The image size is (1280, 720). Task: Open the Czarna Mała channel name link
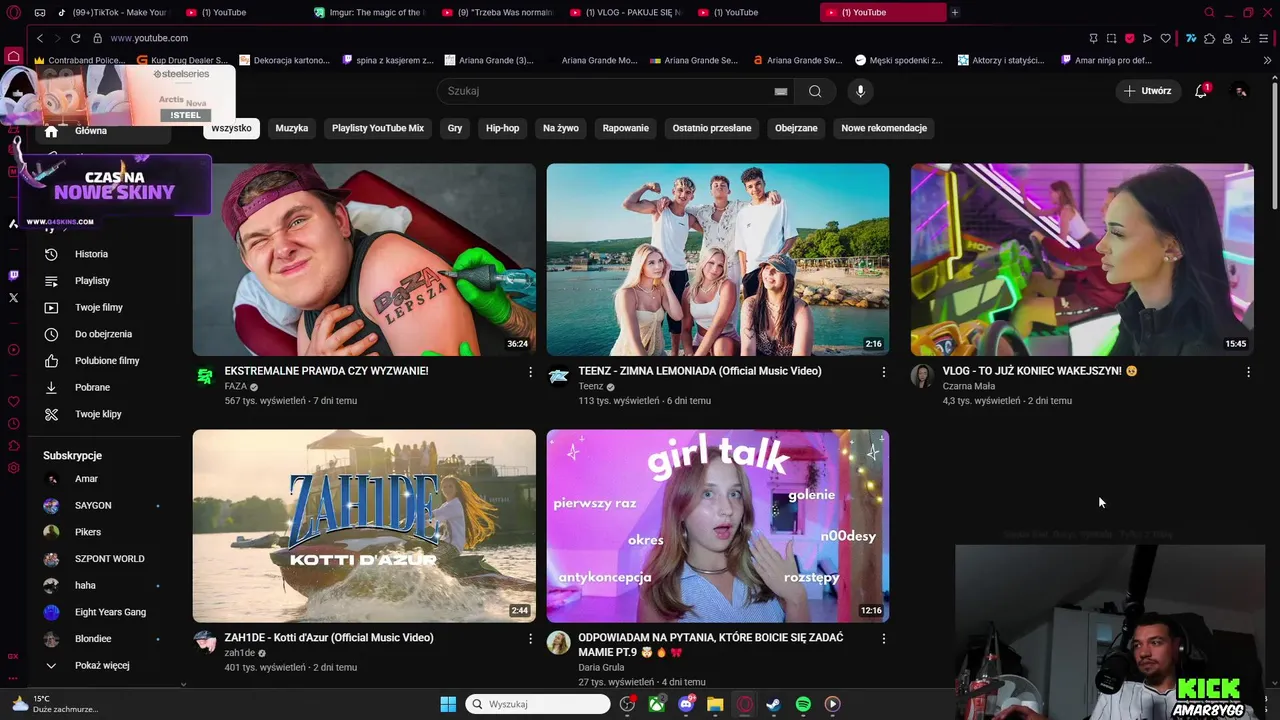click(x=969, y=386)
